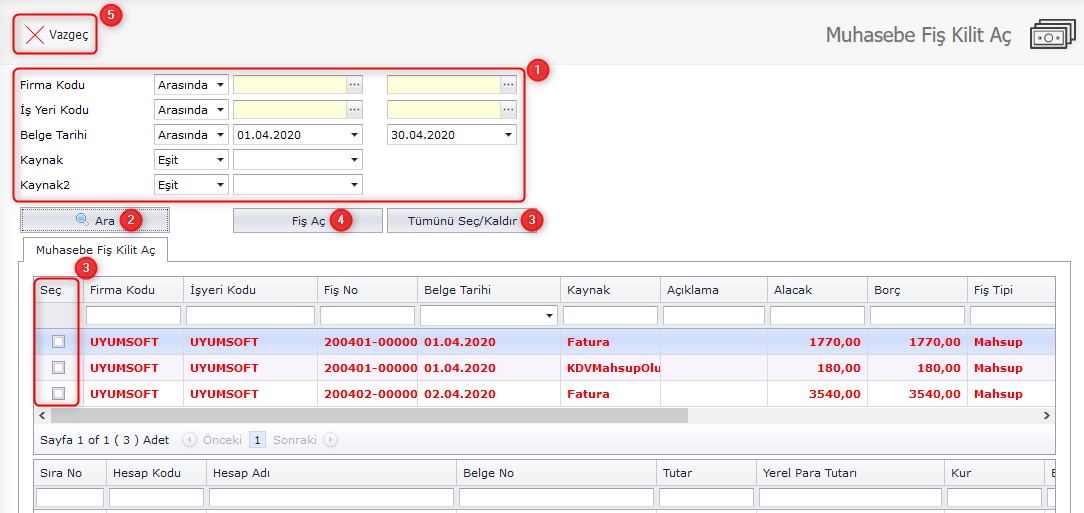Click Tümünü Seç/Kaldır button
Viewport: 1084px width, 513px height.
[462, 220]
